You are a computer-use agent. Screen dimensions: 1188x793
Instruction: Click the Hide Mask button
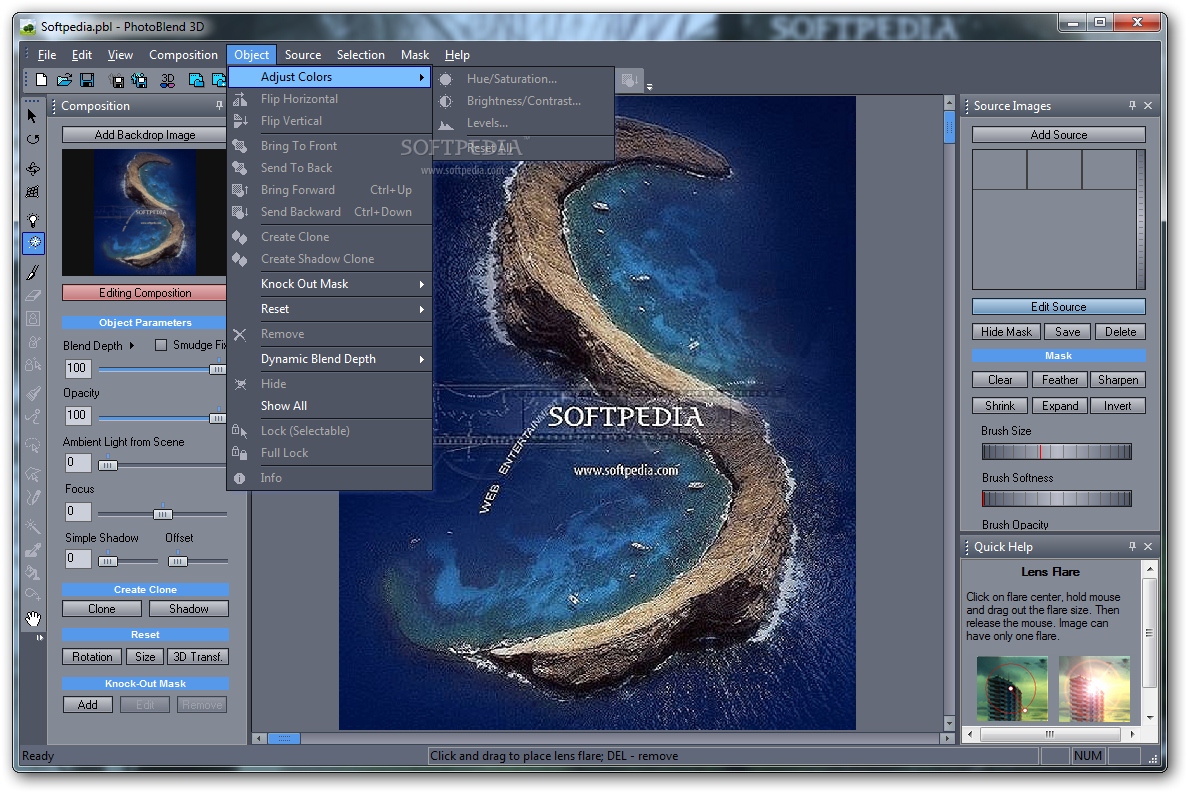1006,332
